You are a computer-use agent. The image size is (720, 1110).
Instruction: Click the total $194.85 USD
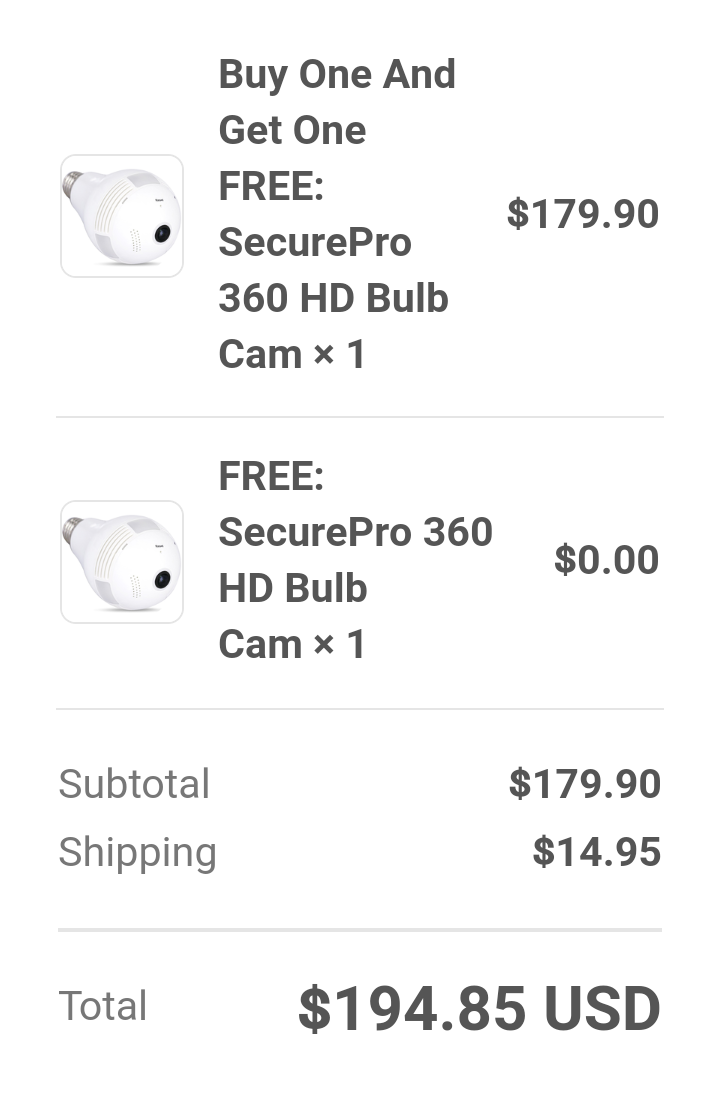click(479, 1009)
